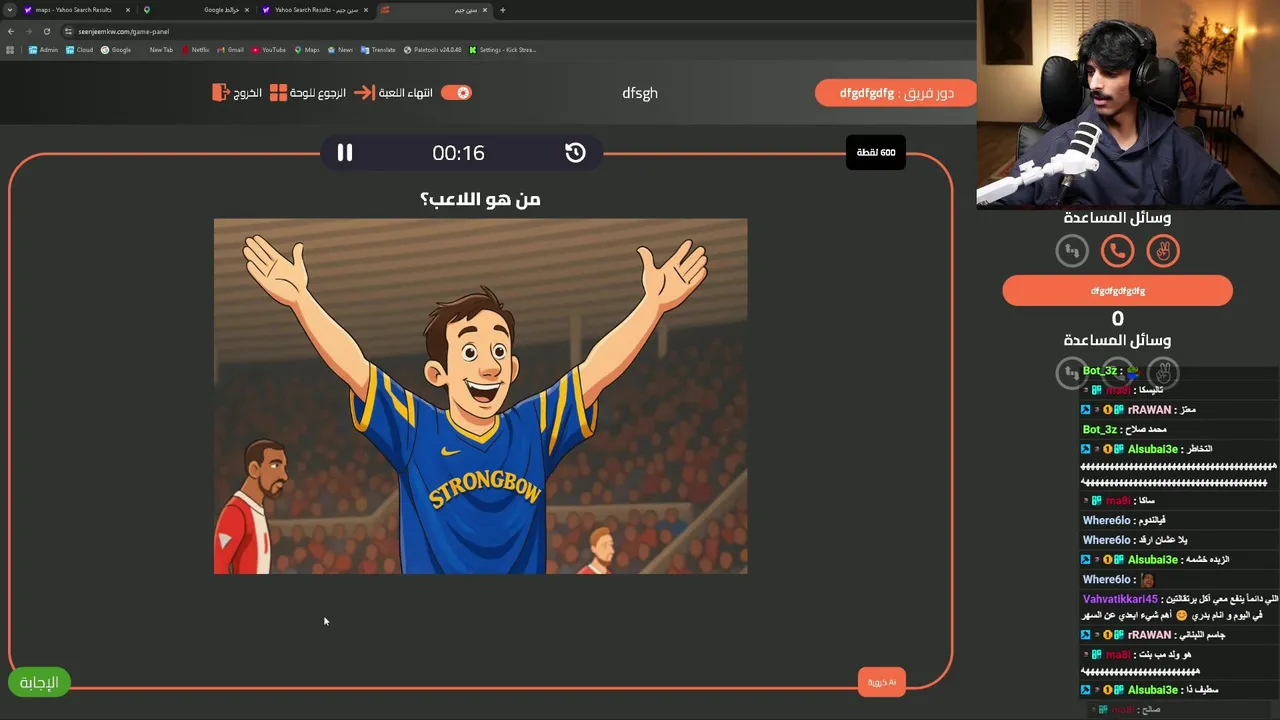Image resolution: width=1280 pixels, height=720 pixels.
Task: Click the dfsgh game title text
Action: (640, 93)
